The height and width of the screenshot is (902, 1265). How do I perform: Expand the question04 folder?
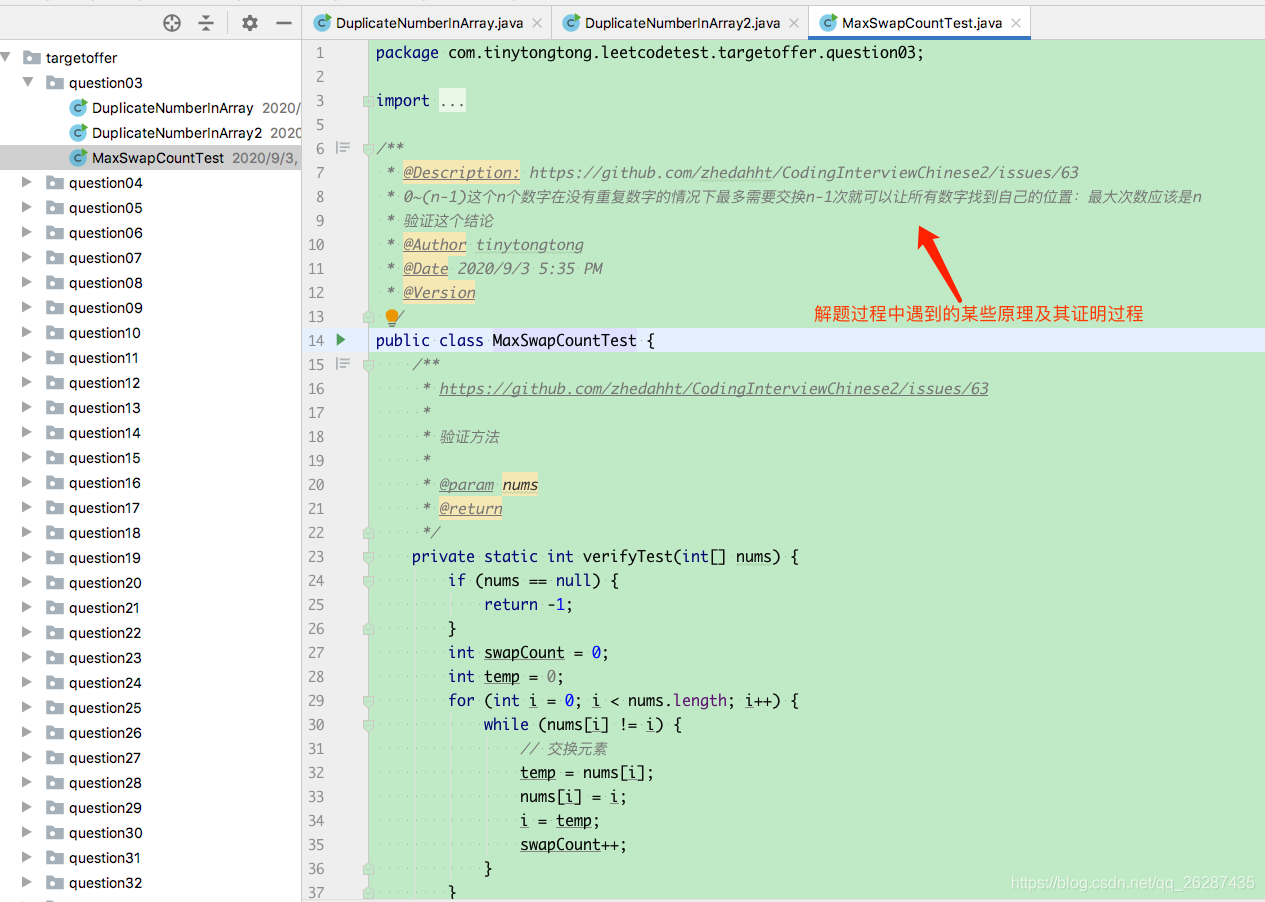[29, 183]
